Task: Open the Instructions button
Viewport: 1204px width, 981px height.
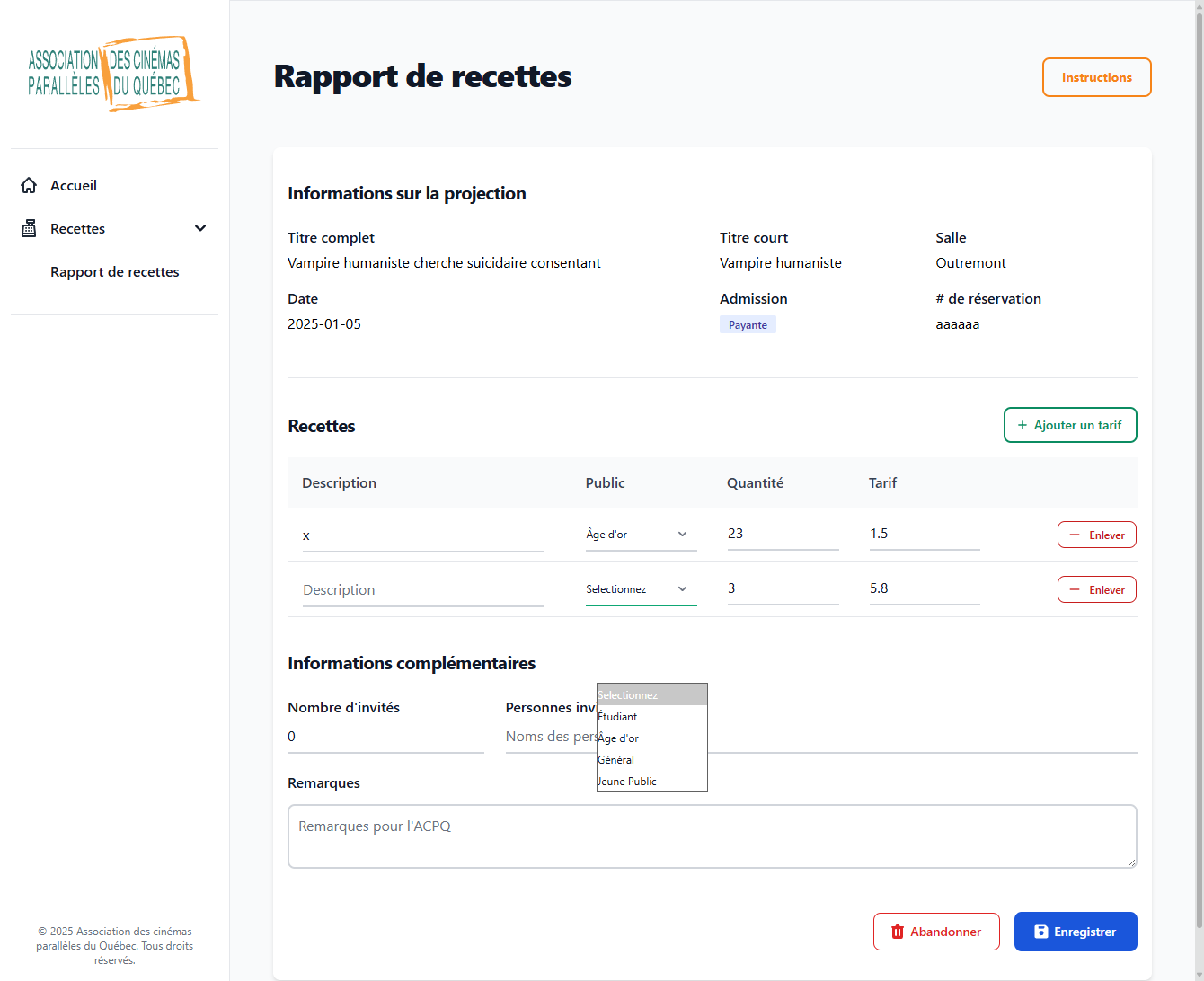Action: 1096,77
